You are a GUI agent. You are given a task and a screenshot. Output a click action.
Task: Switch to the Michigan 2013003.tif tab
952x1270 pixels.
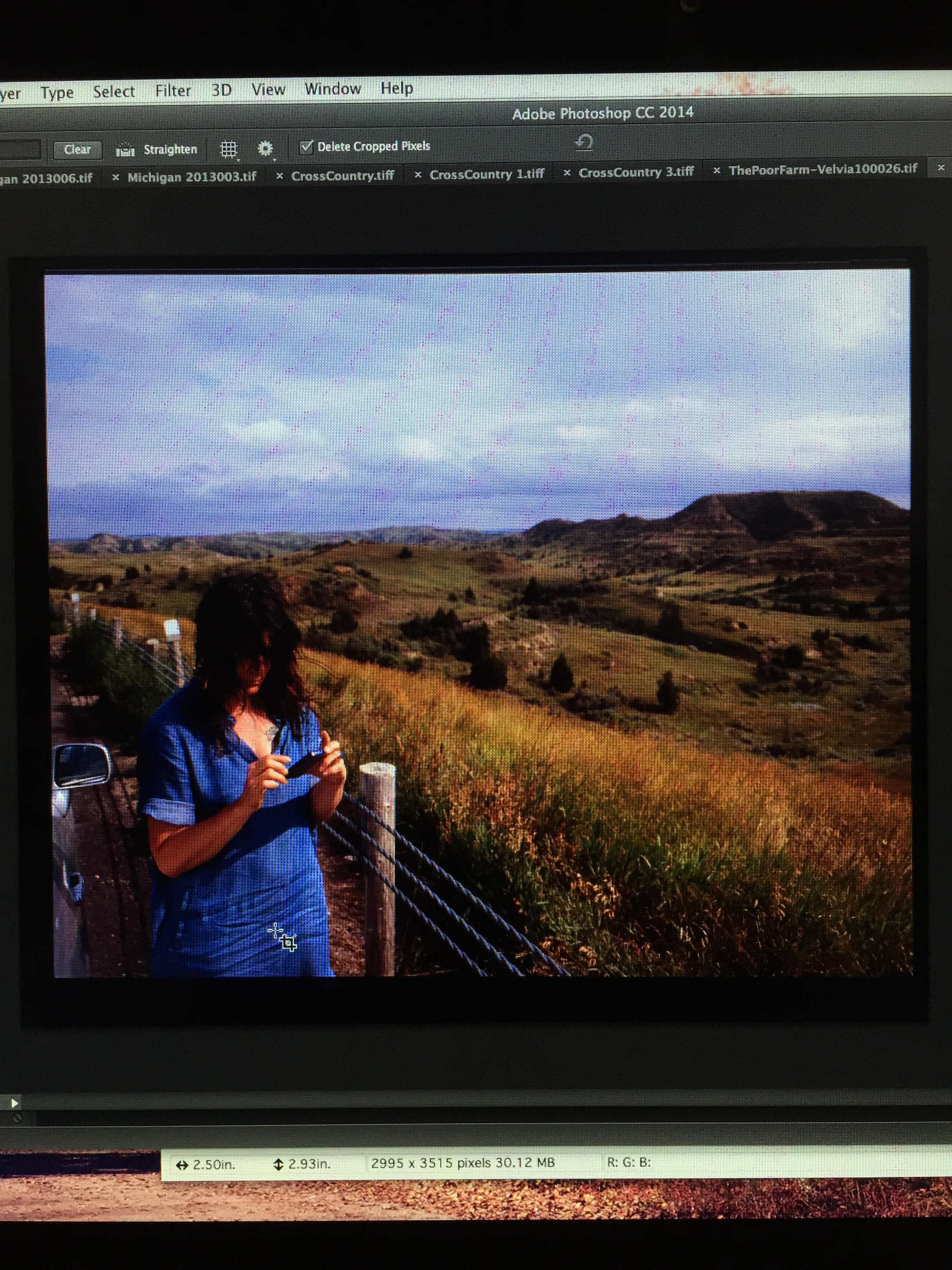[192, 177]
